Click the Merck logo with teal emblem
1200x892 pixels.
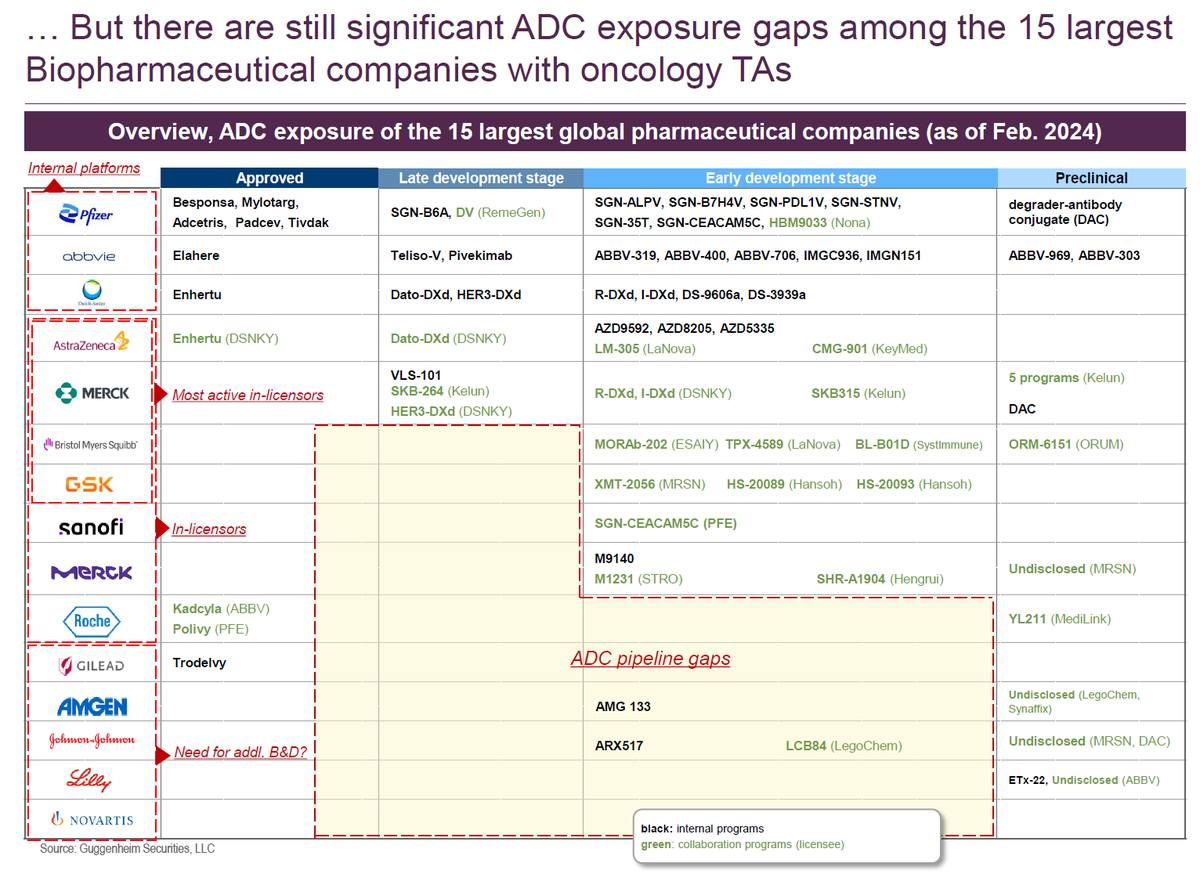tap(91, 392)
